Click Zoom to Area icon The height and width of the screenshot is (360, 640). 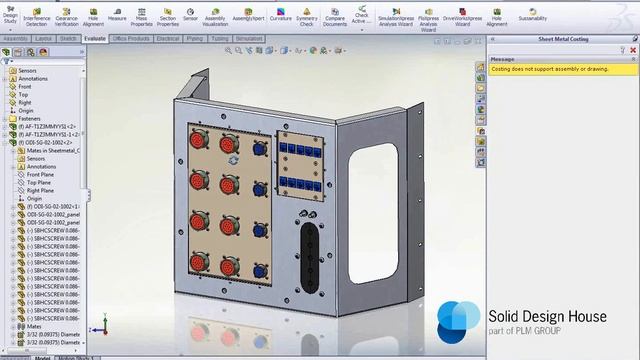[238, 51]
